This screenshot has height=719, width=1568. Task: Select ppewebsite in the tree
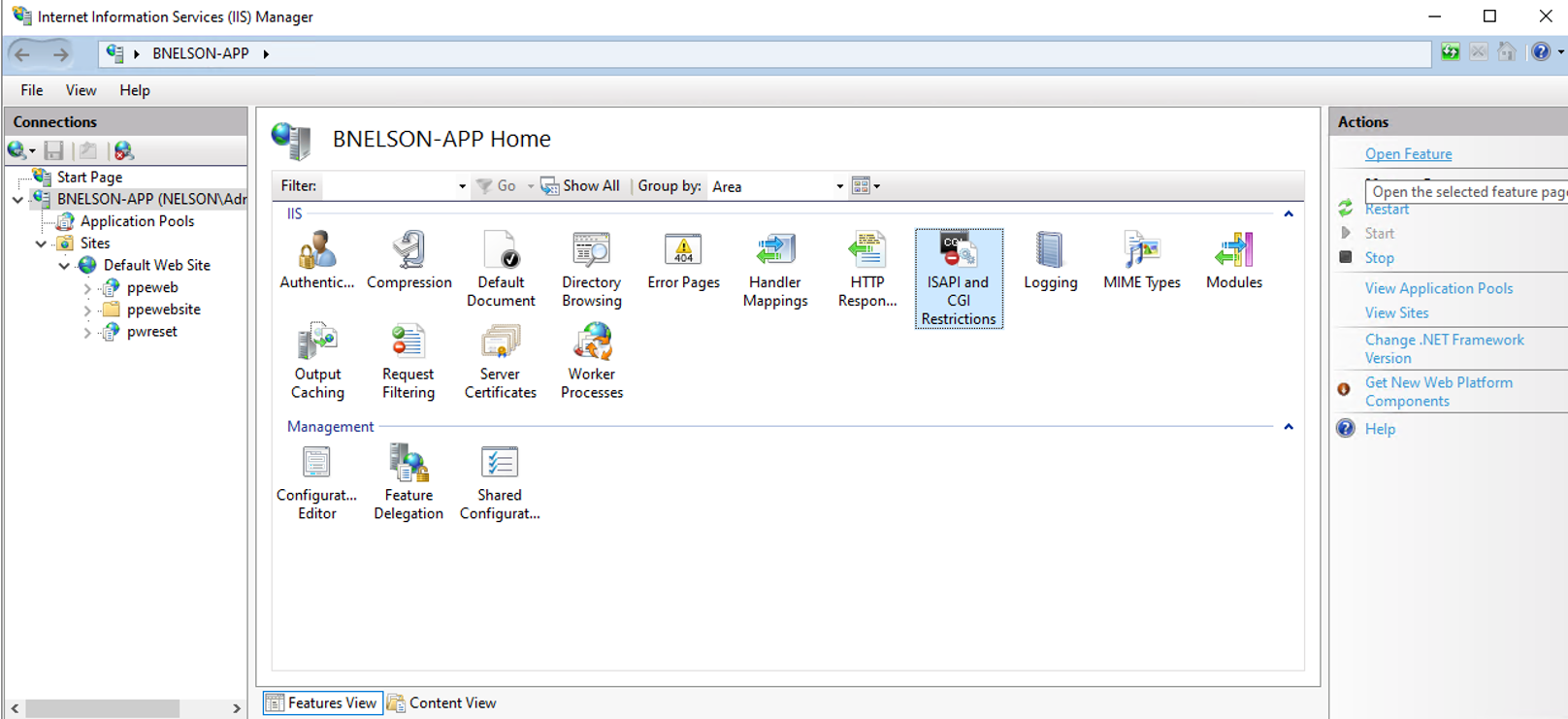pos(163,310)
